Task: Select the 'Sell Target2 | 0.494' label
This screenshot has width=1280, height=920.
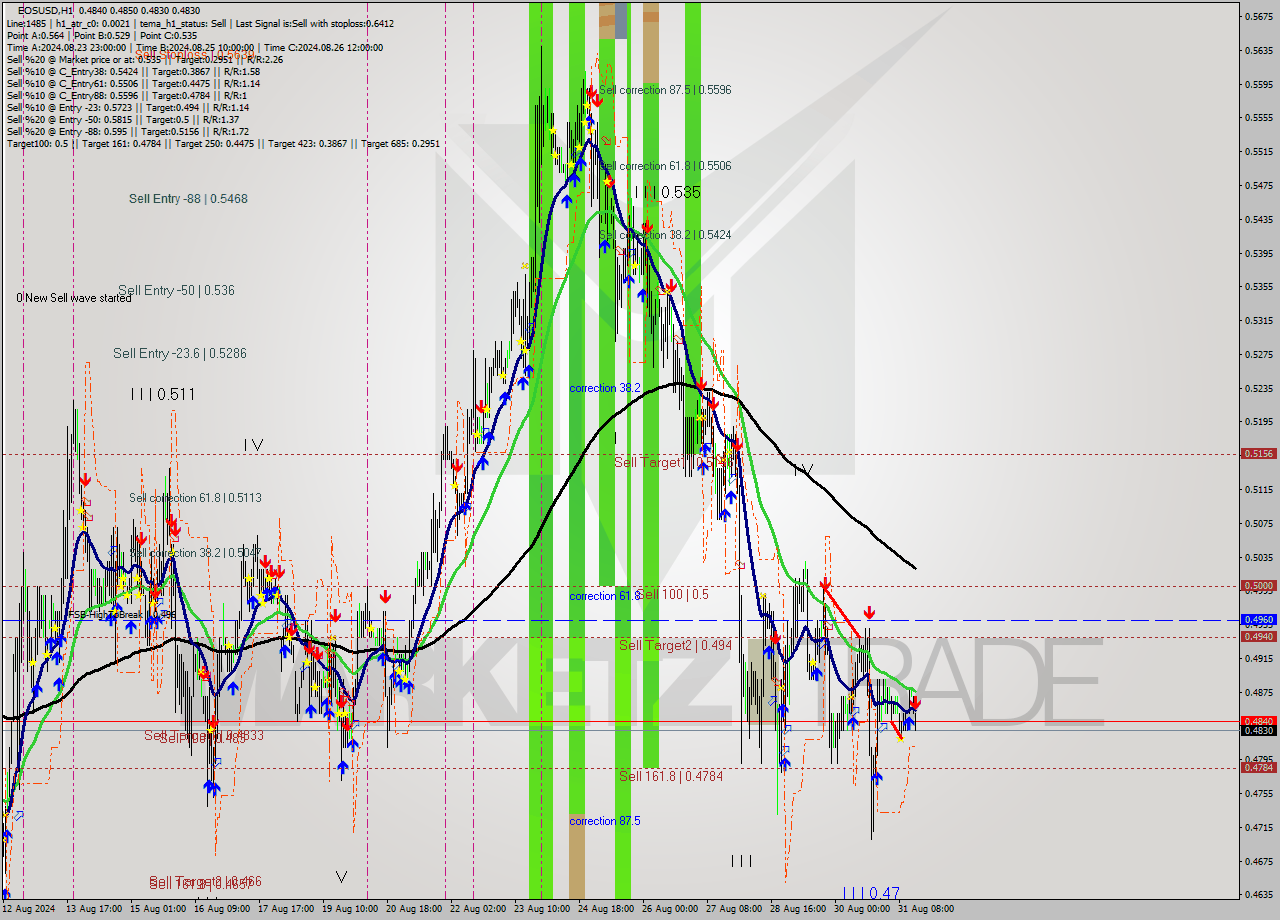Action: click(x=675, y=645)
